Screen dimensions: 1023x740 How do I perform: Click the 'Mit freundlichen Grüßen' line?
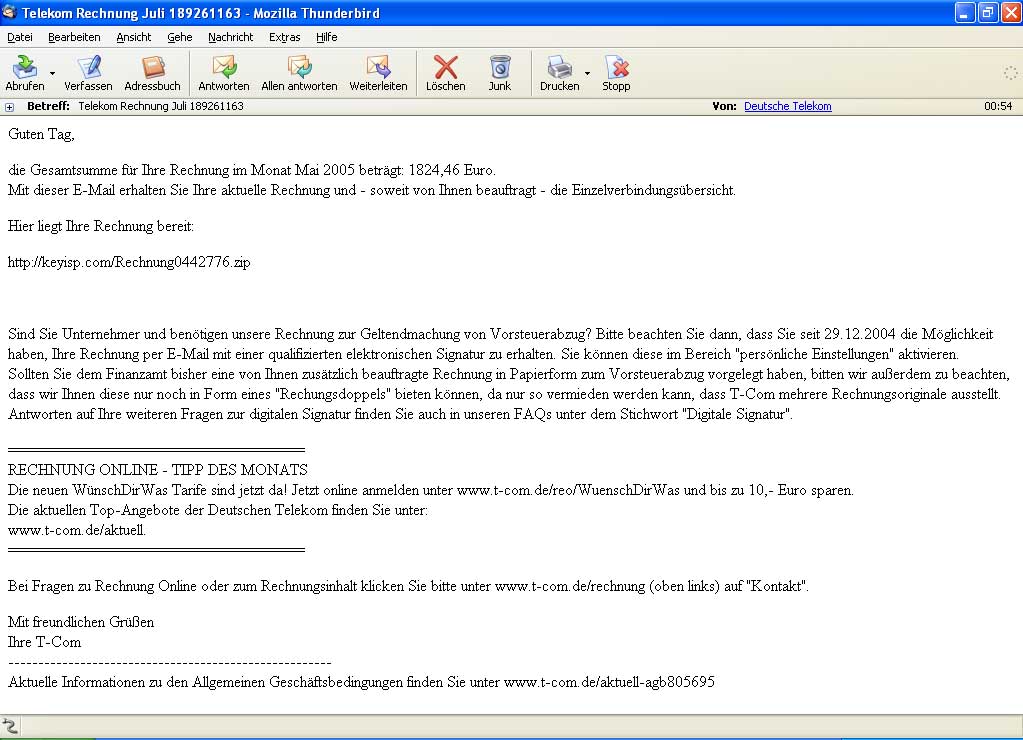point(81,622)
